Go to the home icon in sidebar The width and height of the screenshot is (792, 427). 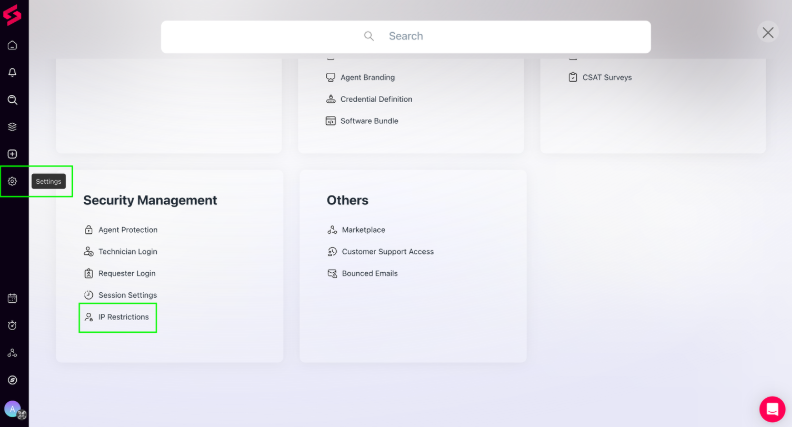pos(13,45)
